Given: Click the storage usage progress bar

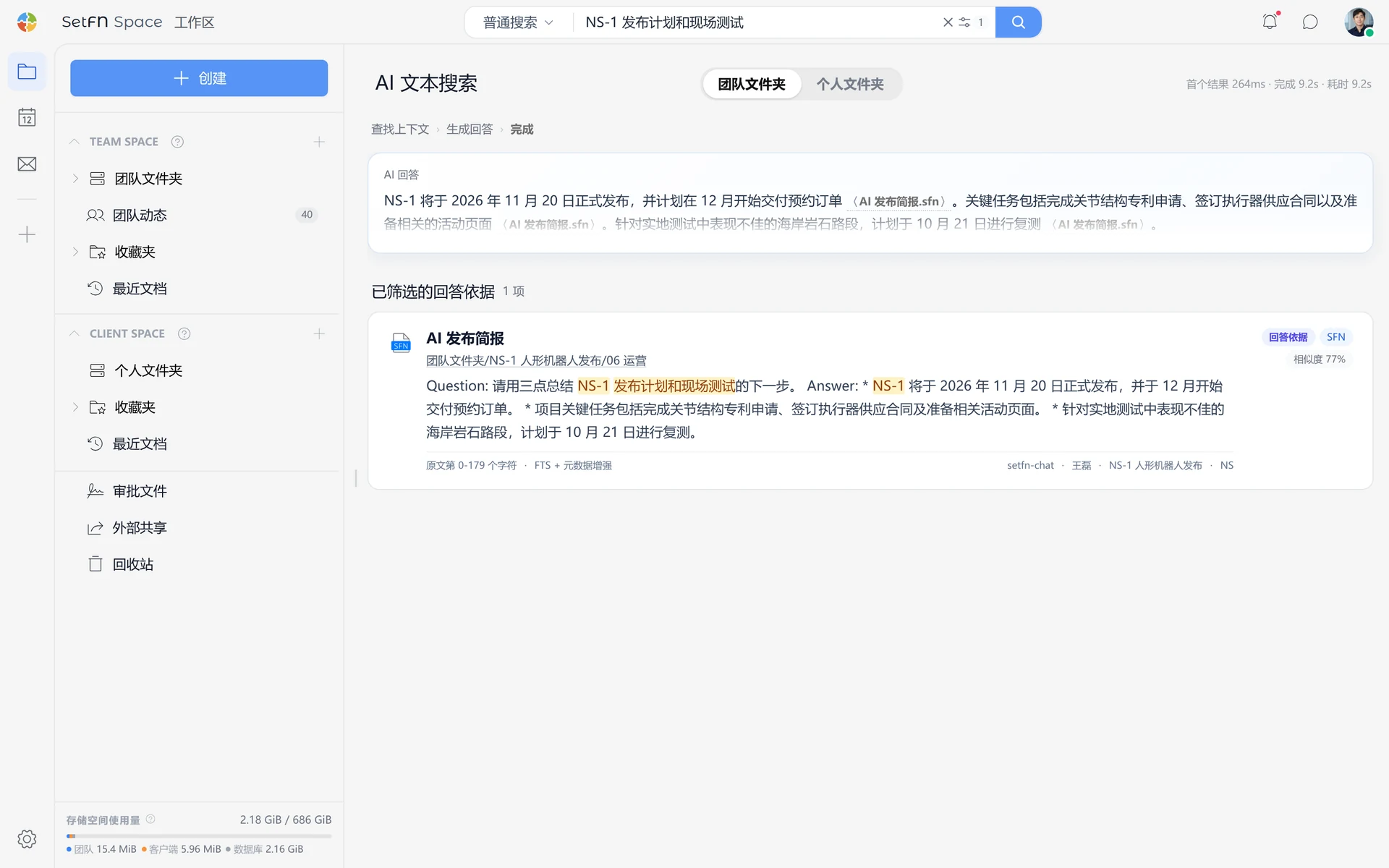Looking at the screenshot, I should (199, 836).
